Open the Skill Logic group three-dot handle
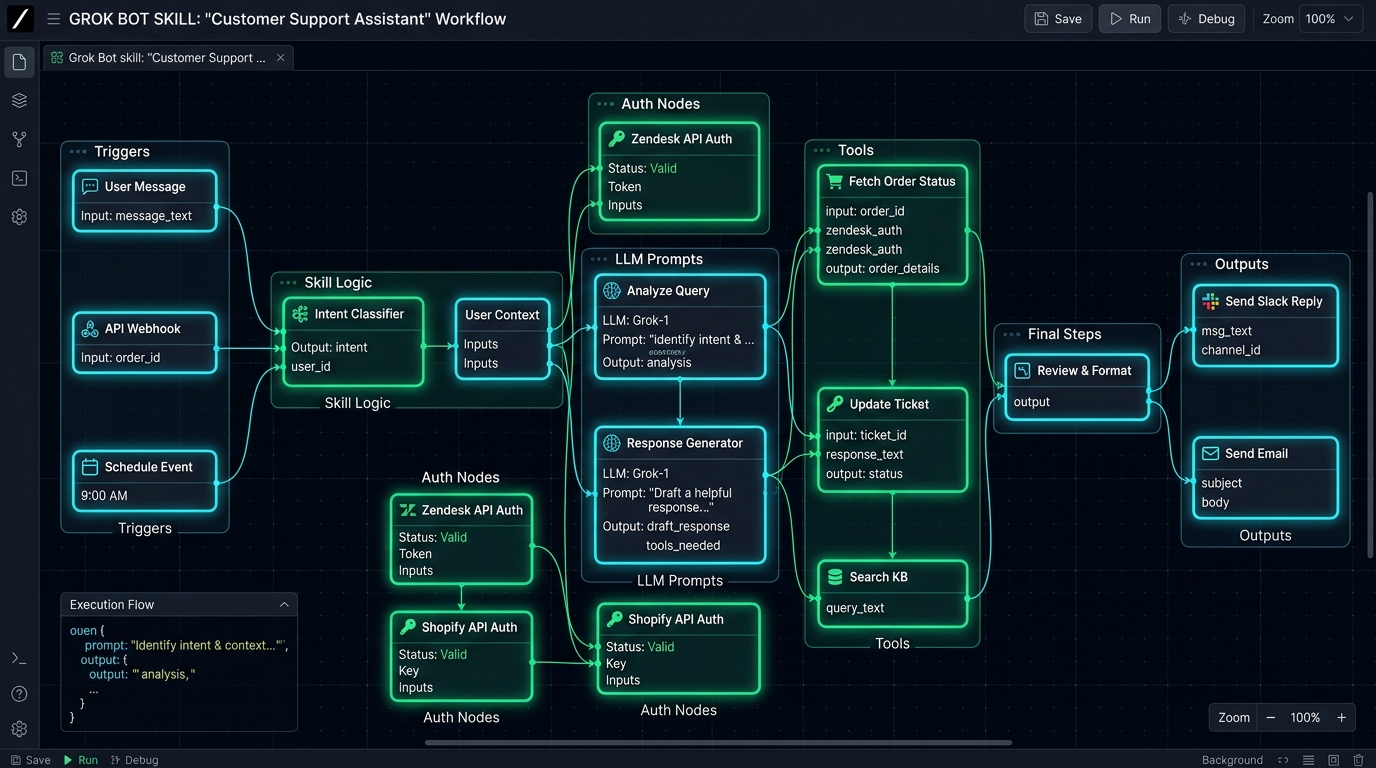 point(288,283)
